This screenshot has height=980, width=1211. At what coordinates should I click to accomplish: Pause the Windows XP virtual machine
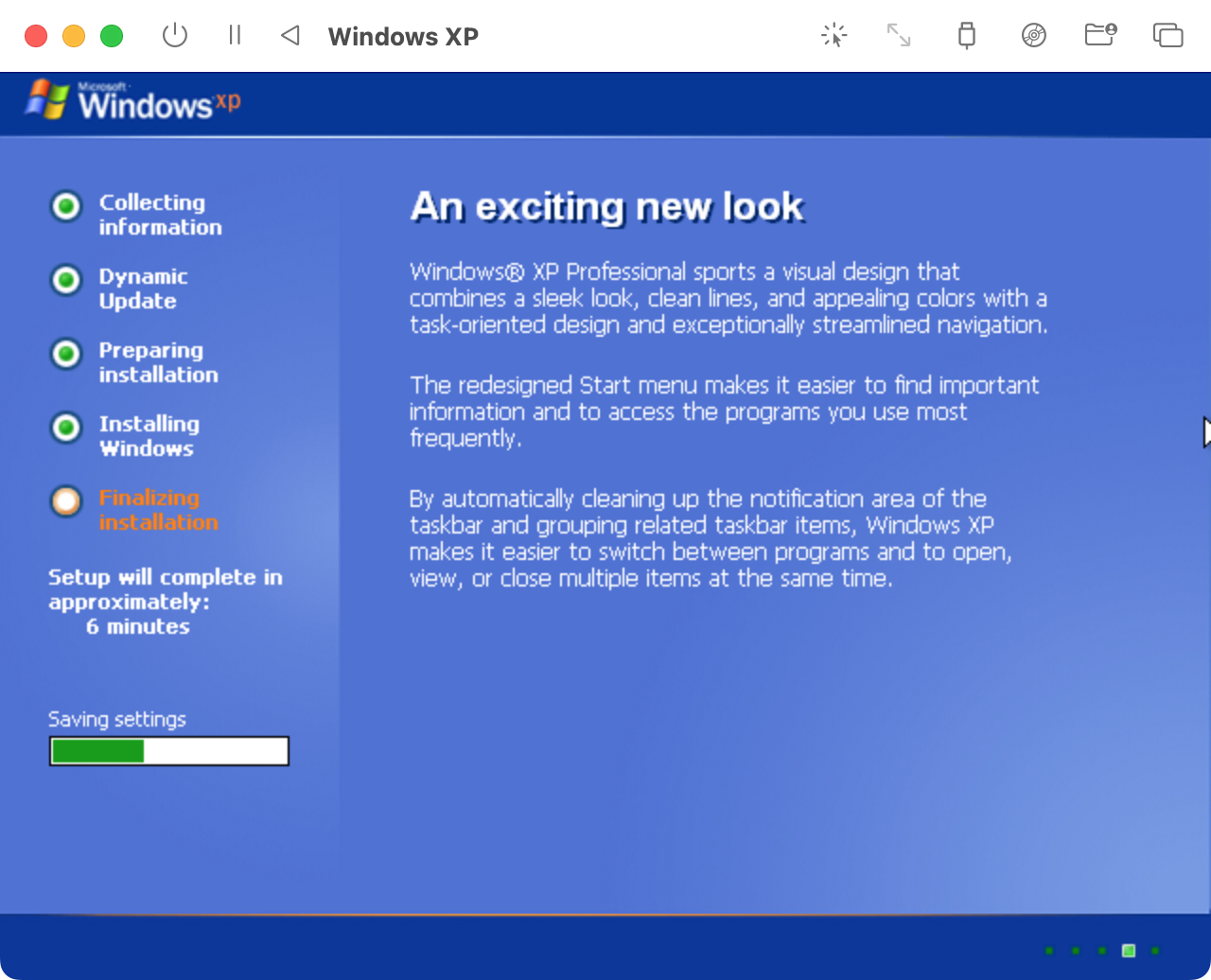click(235, 36)
